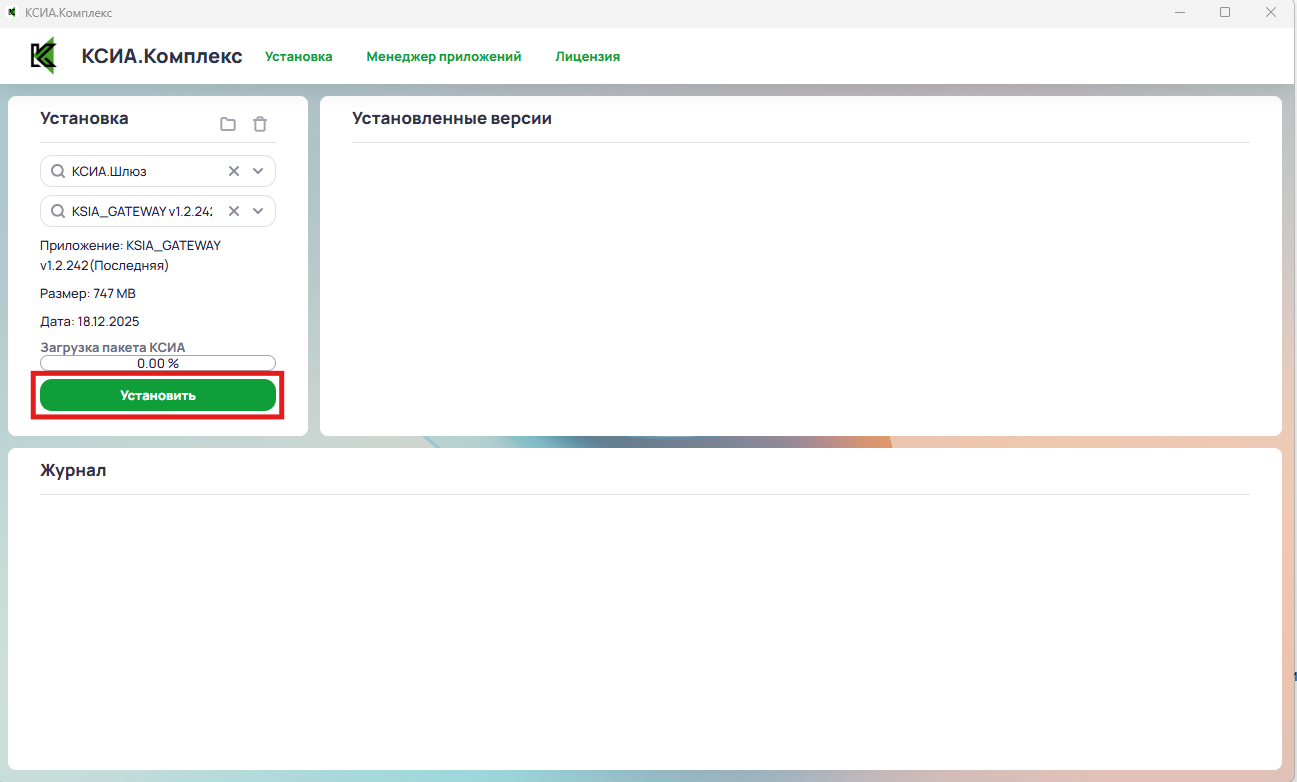The height and width of the screenshot is (782, 1297).
Task: Clear the KSIA_GATEWAY version selection with X
Action: 234,211
